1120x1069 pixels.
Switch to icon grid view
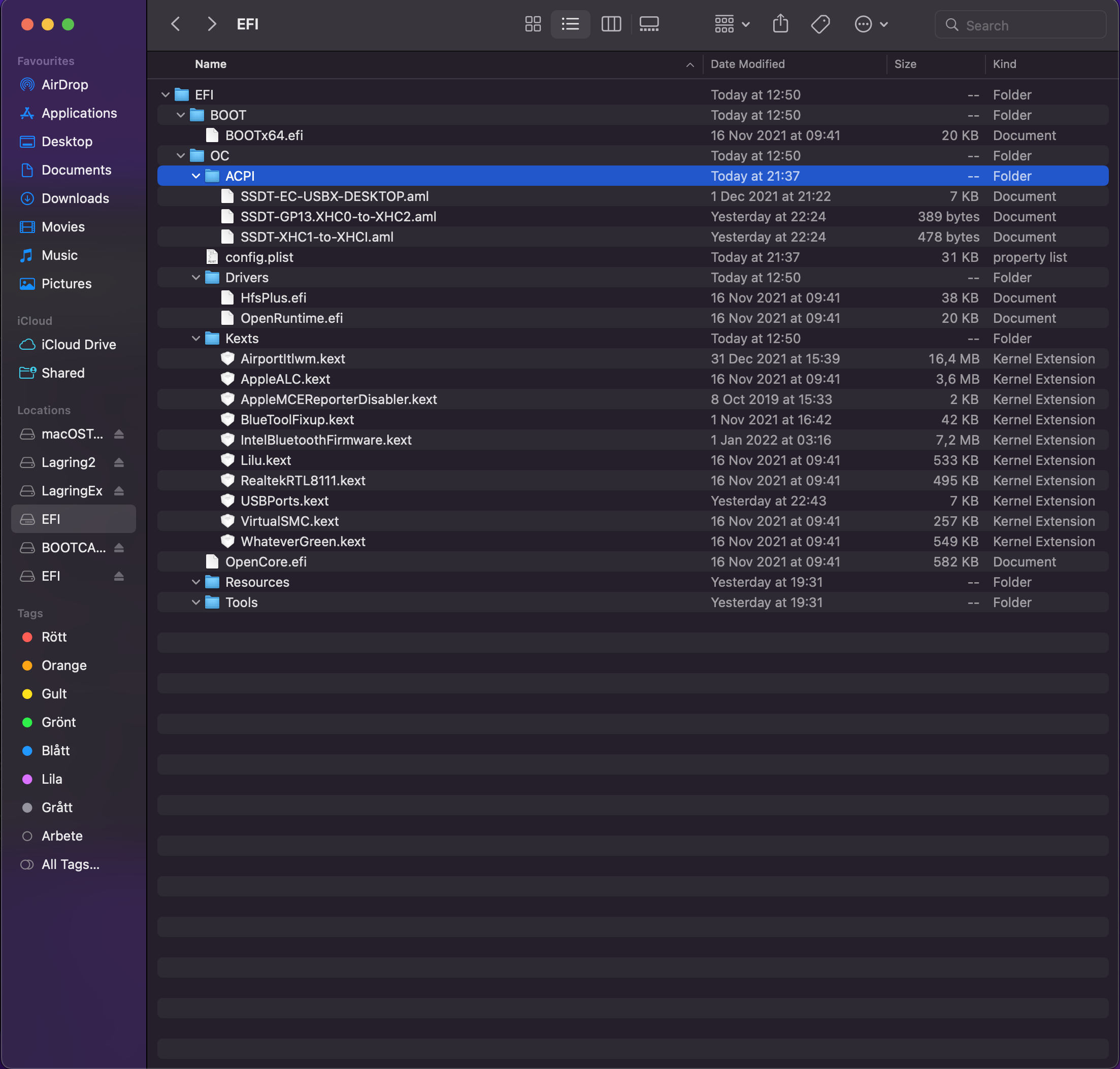point(533,24)
